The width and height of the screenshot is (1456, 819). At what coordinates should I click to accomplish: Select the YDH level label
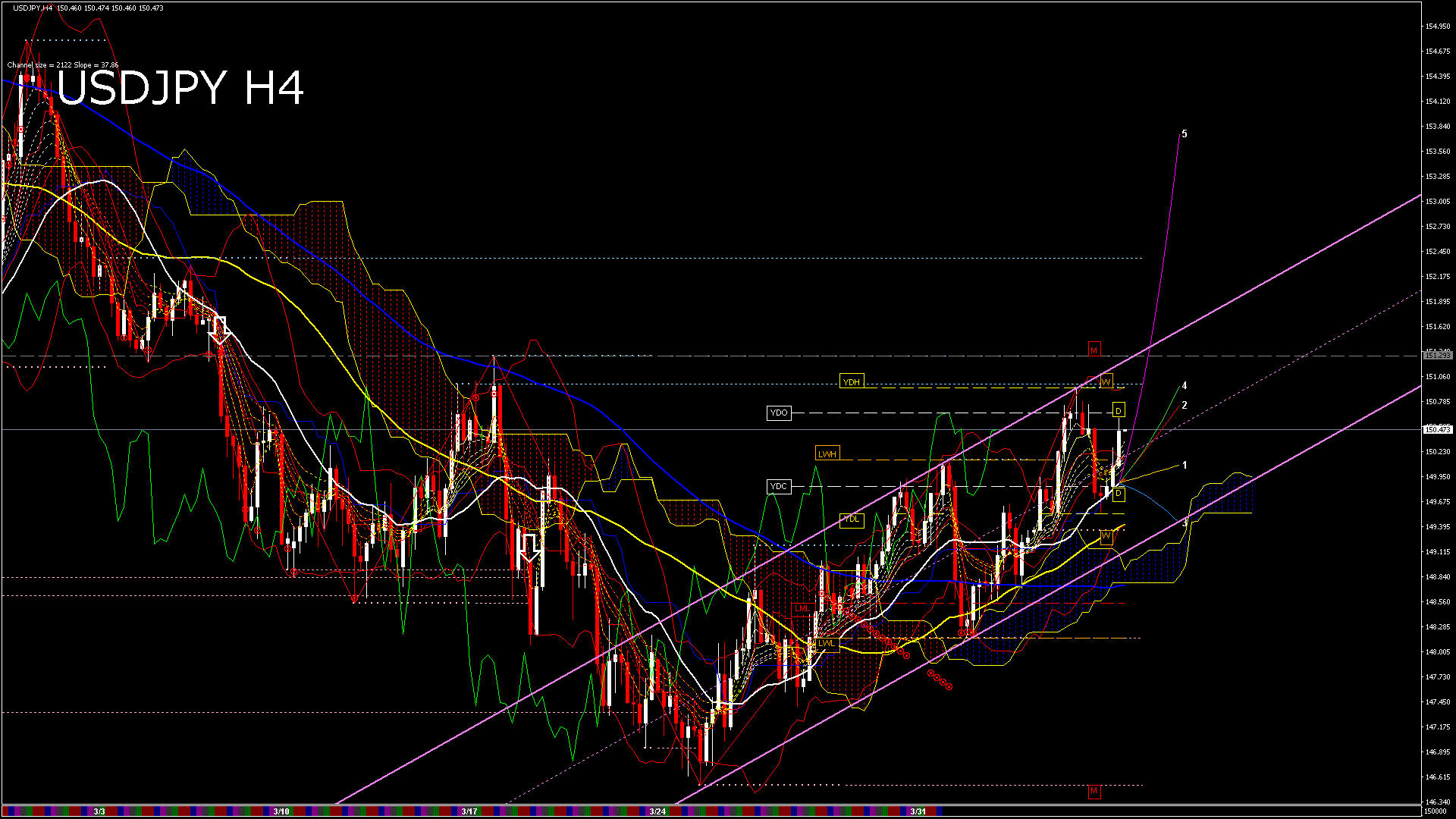click(x=852, y=382)
